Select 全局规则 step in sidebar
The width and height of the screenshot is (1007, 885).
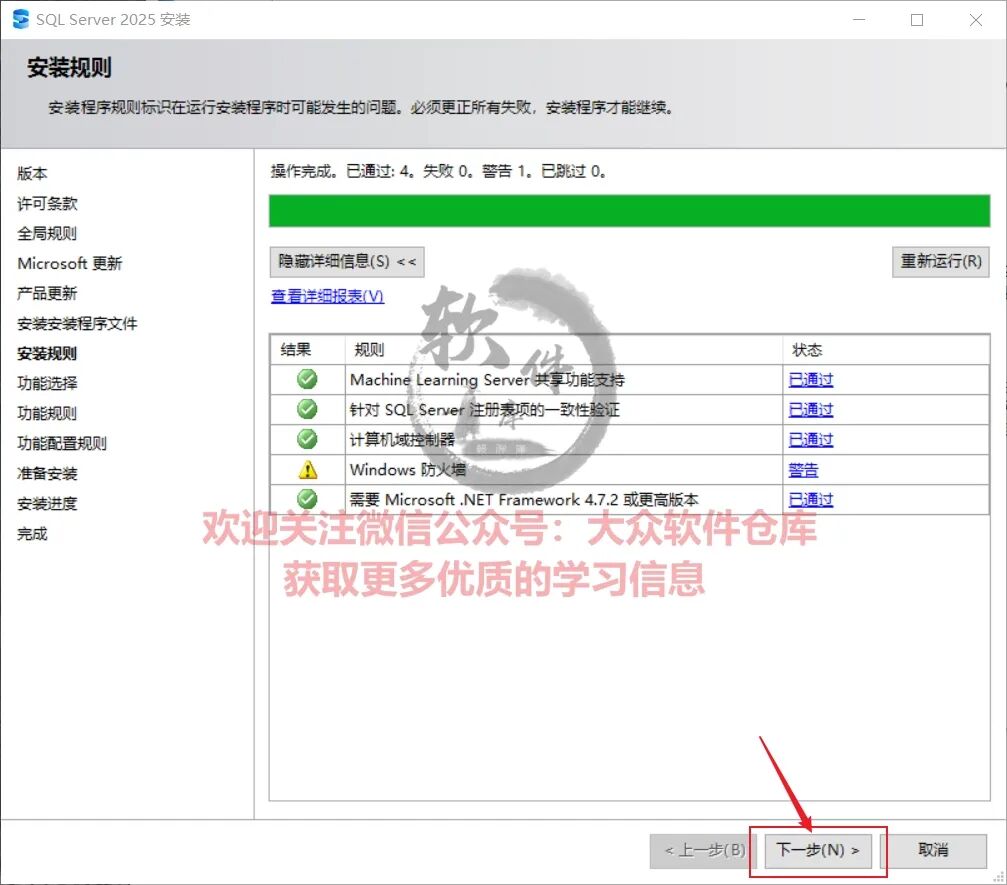coord(47,234)
